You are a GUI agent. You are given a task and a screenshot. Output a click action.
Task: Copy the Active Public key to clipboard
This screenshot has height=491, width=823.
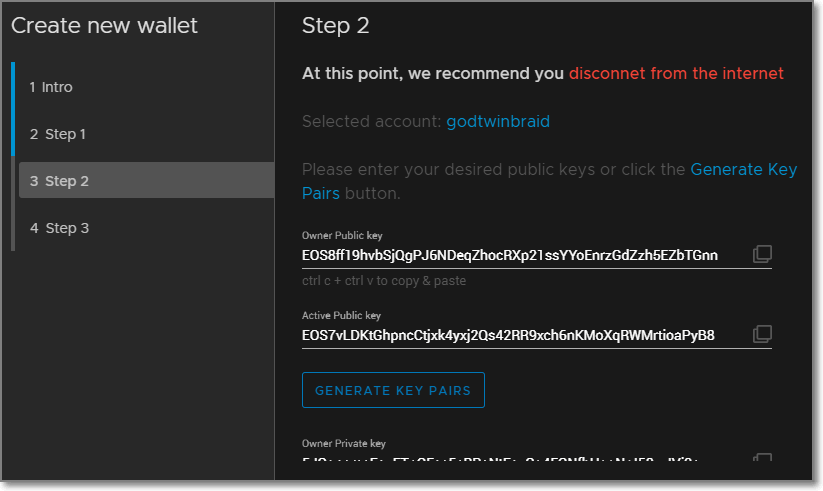(762, 333)
